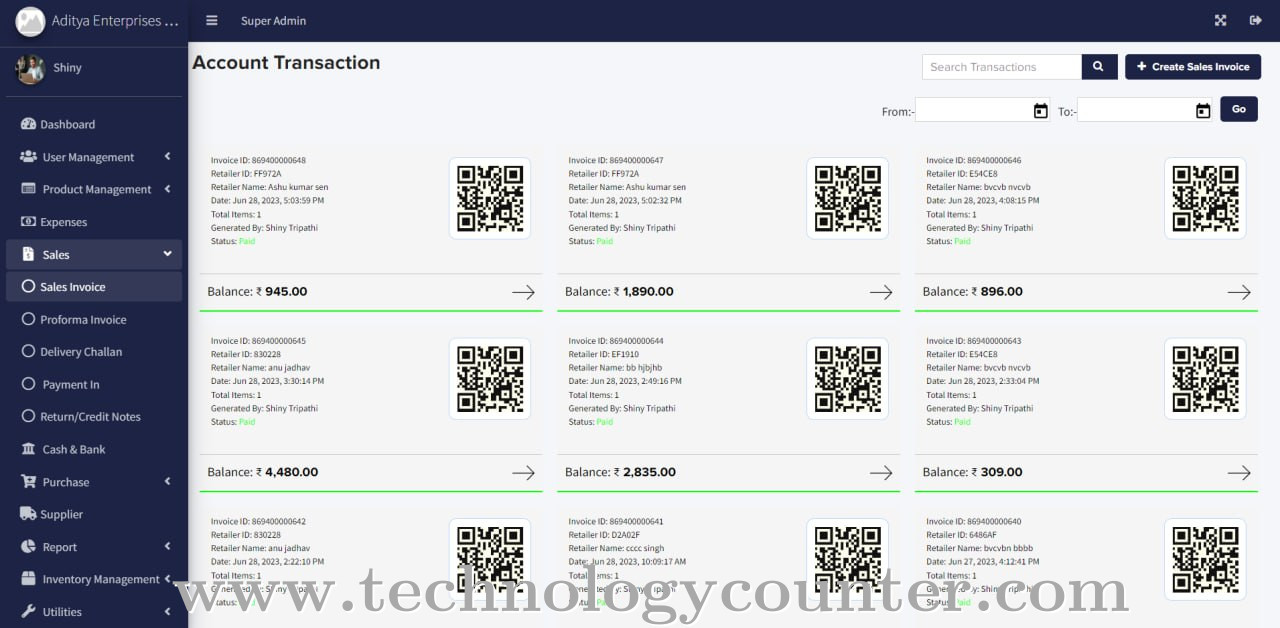
Task: Expand the Purchase submenu chevron
Action: tap(167, 482)
